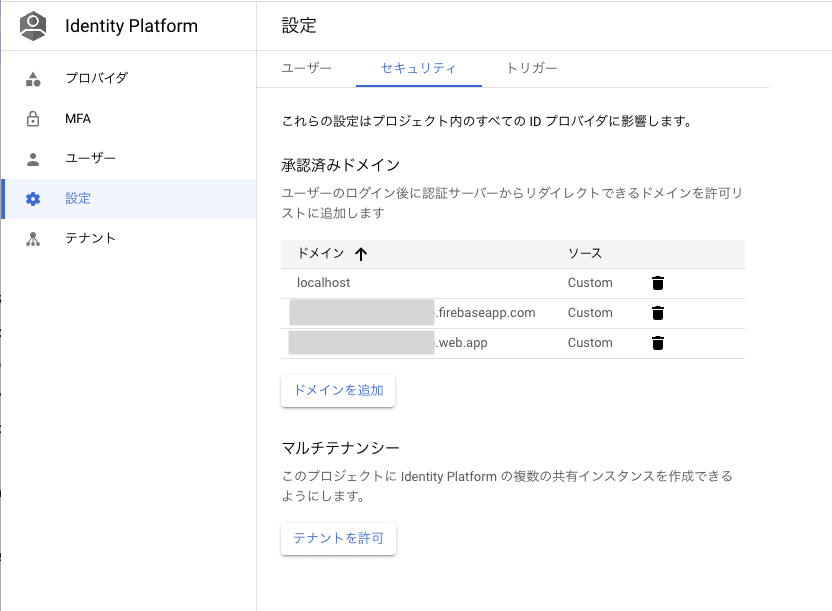Toggle sort order with ドメイン arrow
The image size is (832, 611).
click(361, 254)
